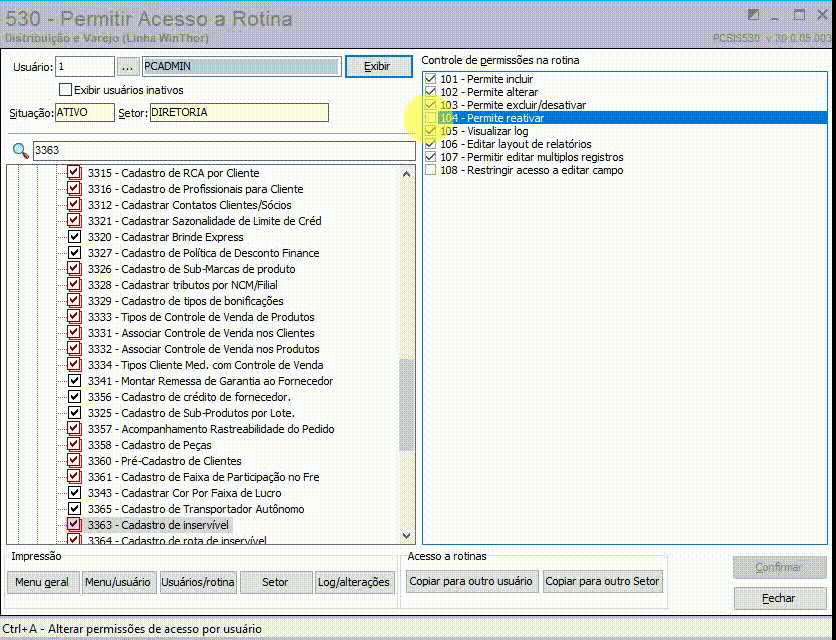Click Copiar para outro Setor
The height and width of the screenshot is (640, 836).
click(602, 581)
